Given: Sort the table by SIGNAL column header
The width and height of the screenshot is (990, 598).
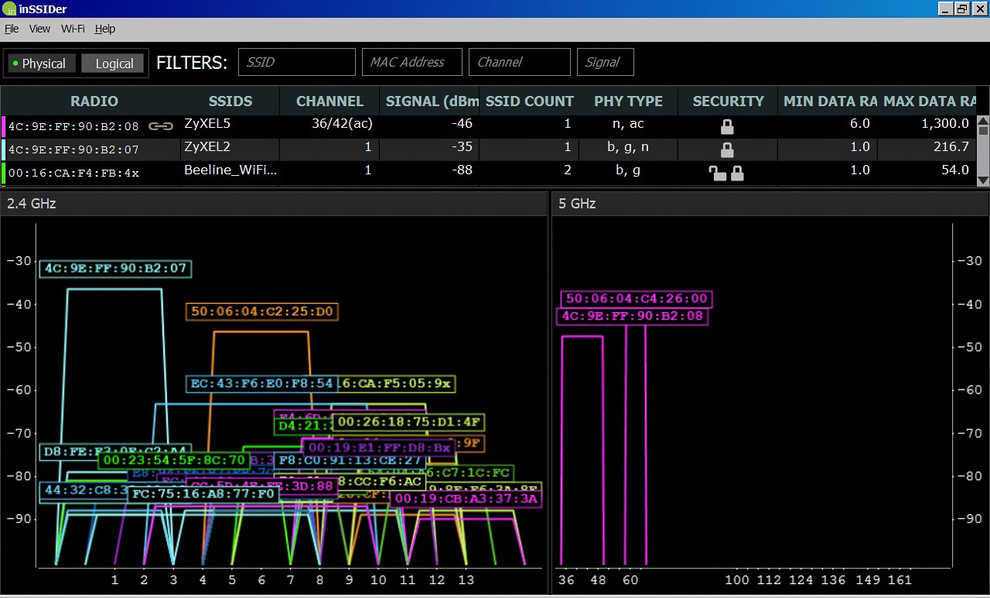Looking at the screenshot, I should 431,101.
